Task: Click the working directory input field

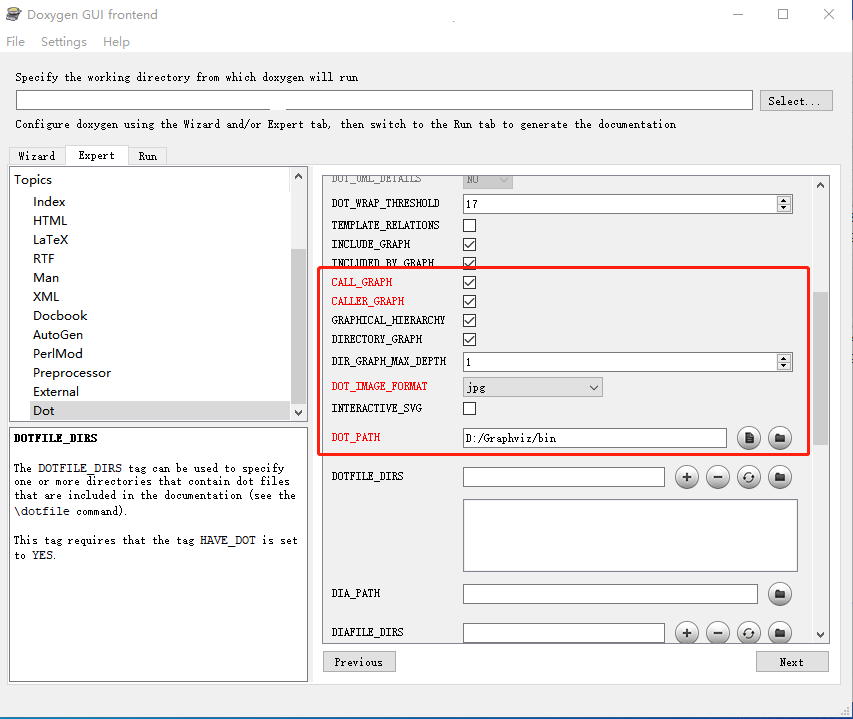Action: click(x=384, y=100)
